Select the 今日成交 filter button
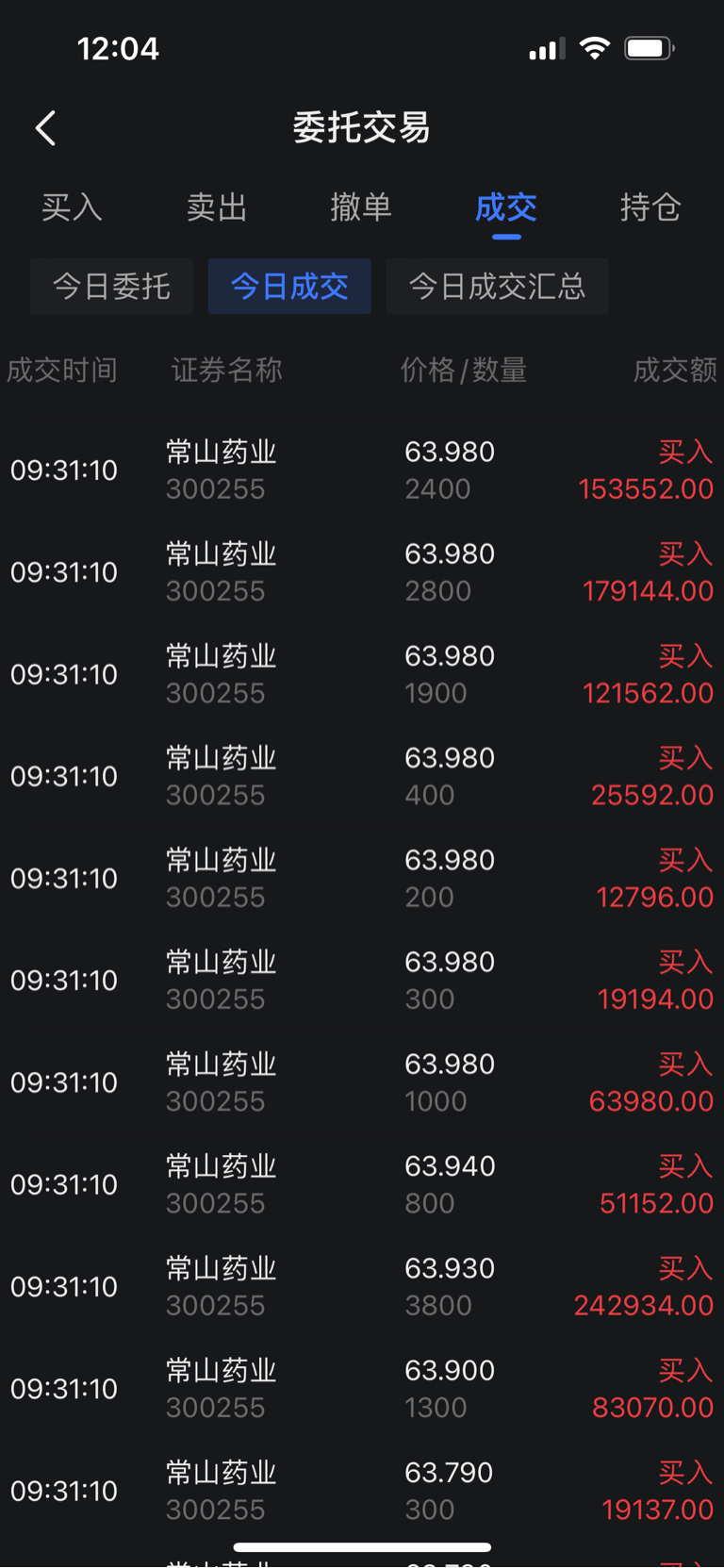The height and width of the screenshot is (1568, 724). click(x=289, y=286)
